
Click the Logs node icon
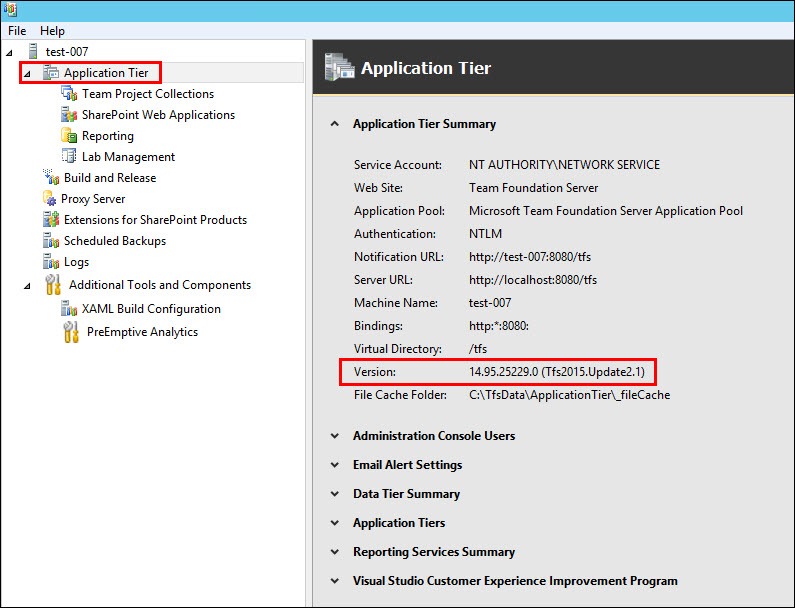click(x=51, y=262)
